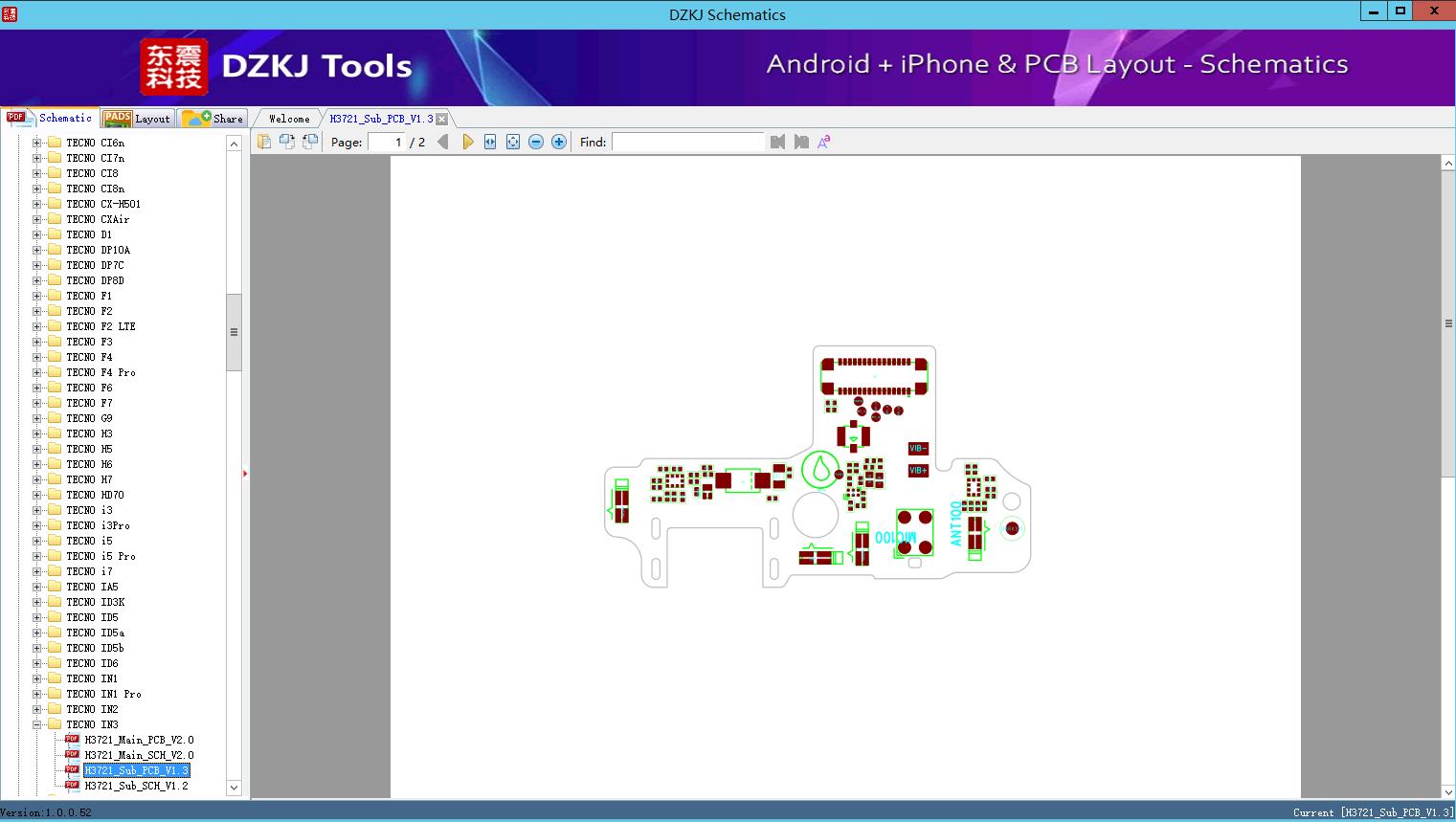The image size is (1456, 822).
Task: Expand the TECNO IN1 Pro folder
Action: pyautogui.click(x=36, y=694)
